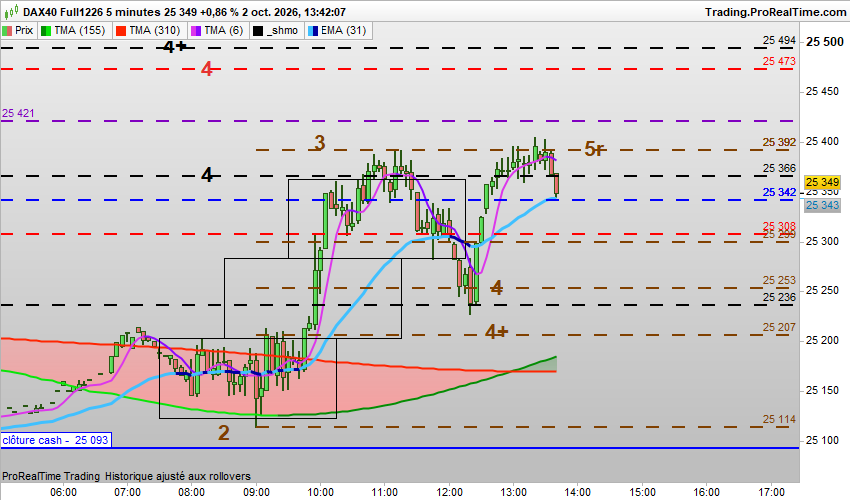
Task: Click the brown 25 253 level label
Action: tap(779, 280)
